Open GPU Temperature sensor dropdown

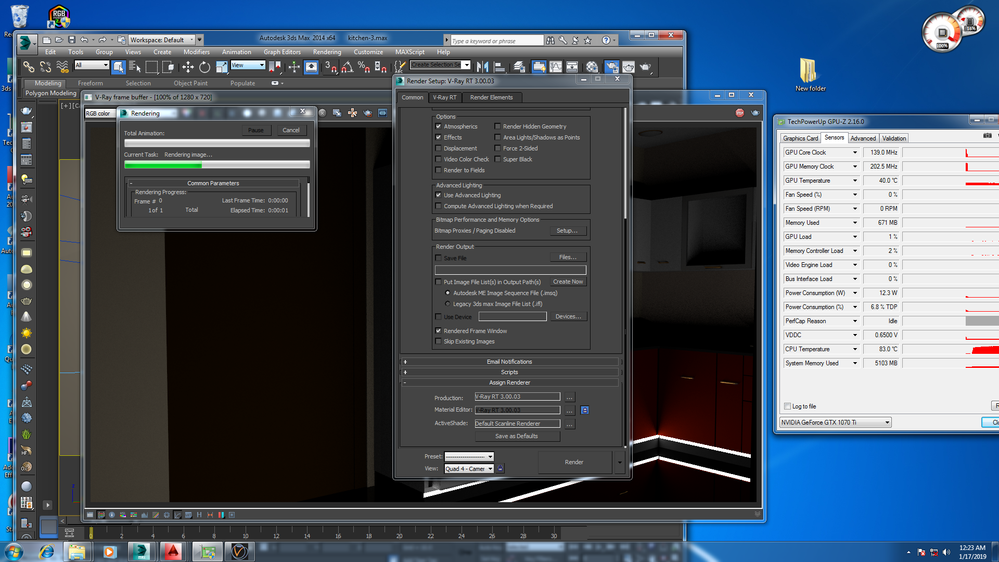(x=855, y=180)
